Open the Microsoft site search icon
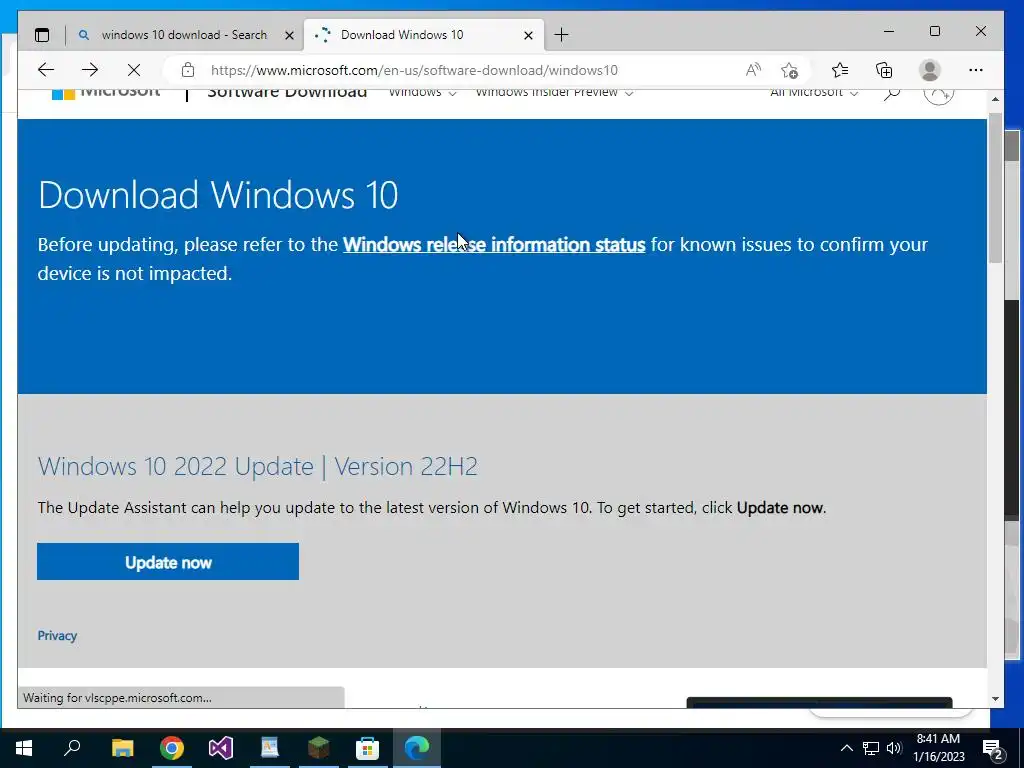The width and height of the screenshot is (1024, 768). pos(891,93)
